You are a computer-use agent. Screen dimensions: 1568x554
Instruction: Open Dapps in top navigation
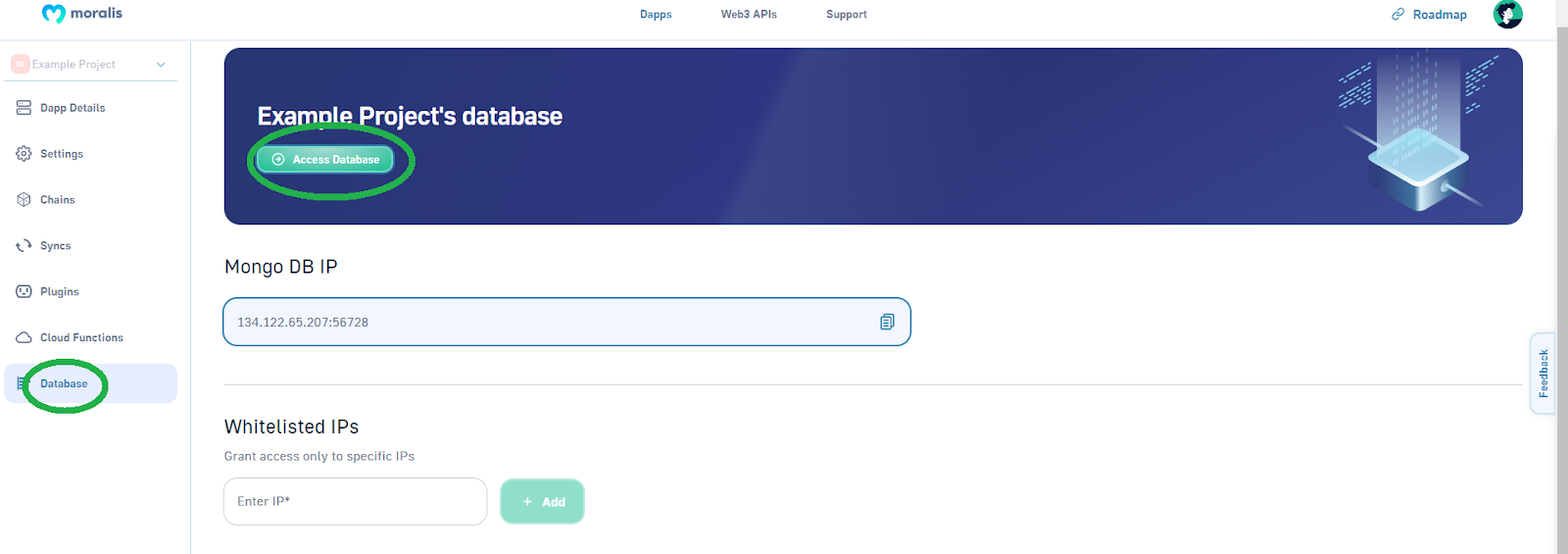(656, 15)
